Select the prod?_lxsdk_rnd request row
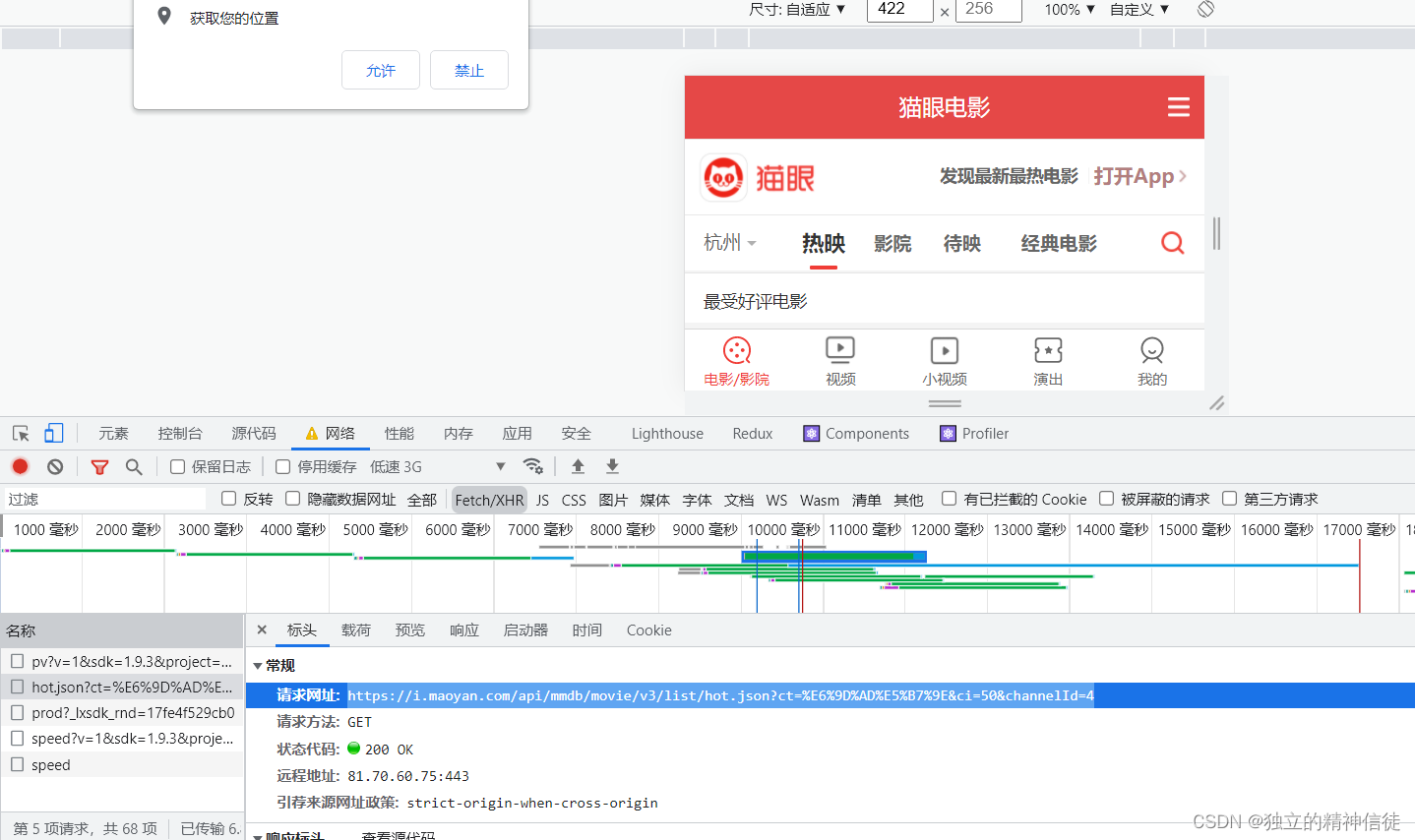The image size is (1415, 840). pos(122,712)
